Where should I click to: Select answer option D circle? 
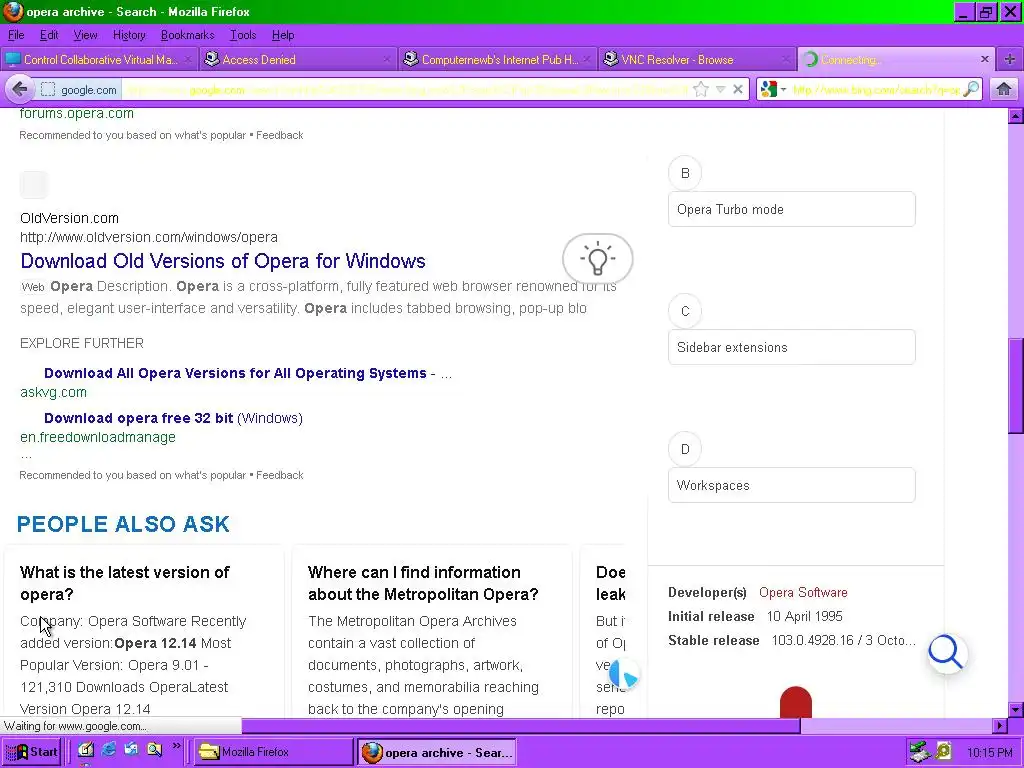point(685,449)
